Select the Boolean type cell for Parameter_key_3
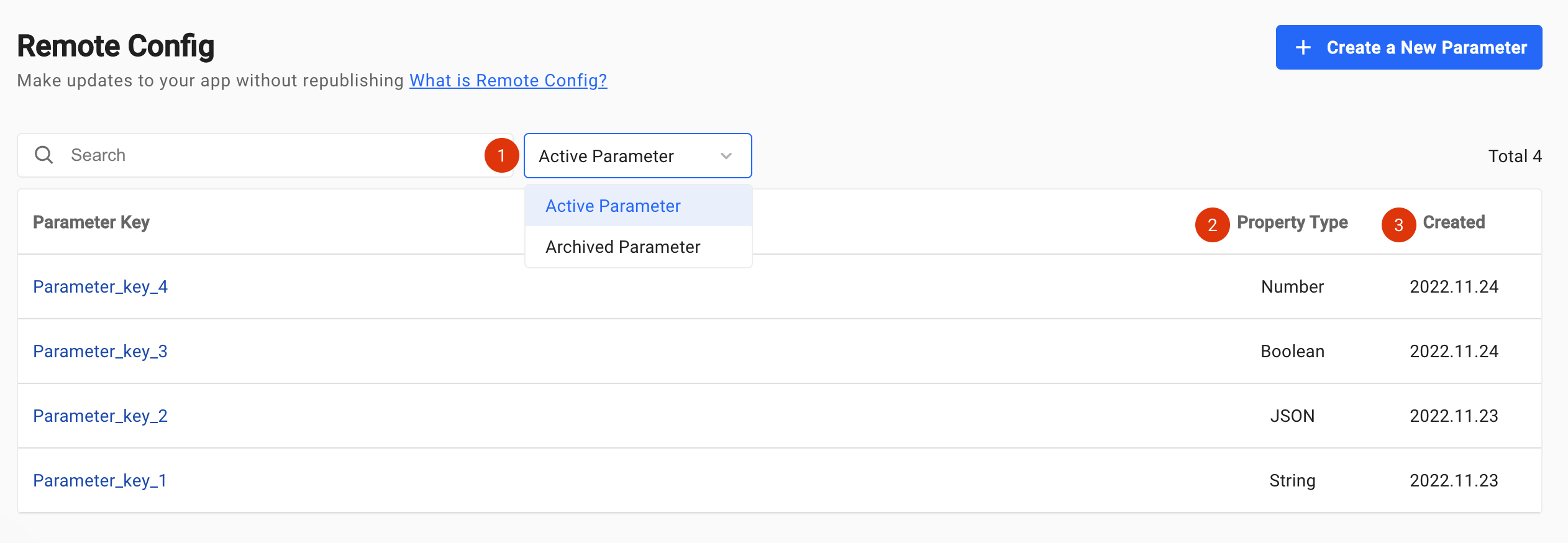The width and height of the screenshot is (1568, 543). tap(1292, 351)
